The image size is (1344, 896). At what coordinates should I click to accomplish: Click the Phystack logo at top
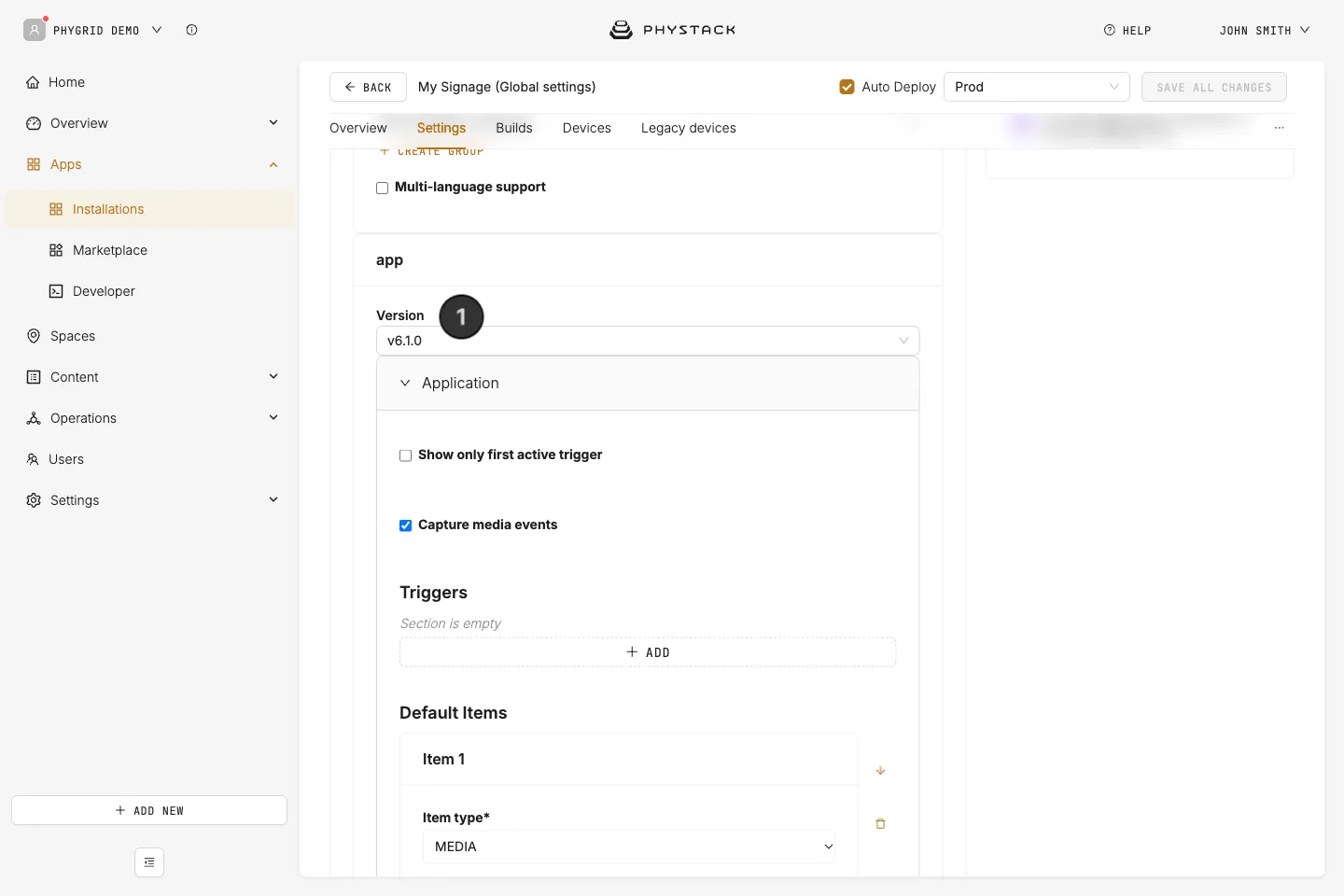tap(672, 30)
